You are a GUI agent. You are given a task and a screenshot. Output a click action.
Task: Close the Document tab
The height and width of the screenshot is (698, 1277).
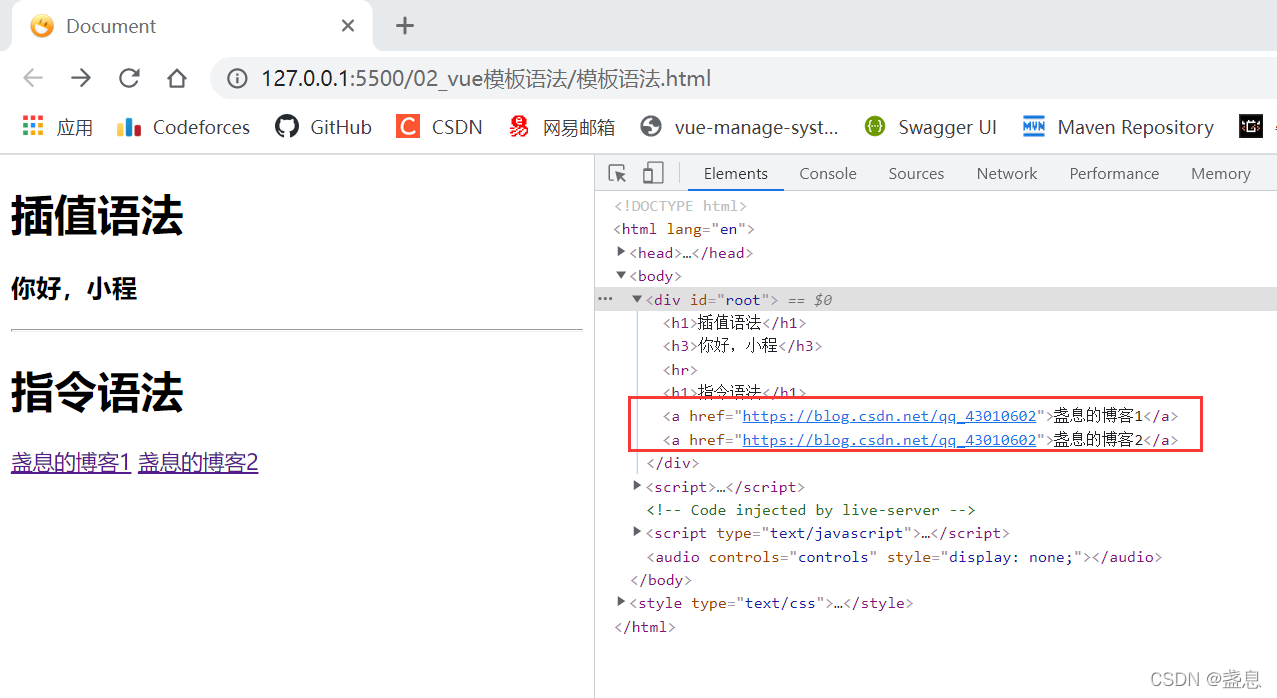pos(348,26)
